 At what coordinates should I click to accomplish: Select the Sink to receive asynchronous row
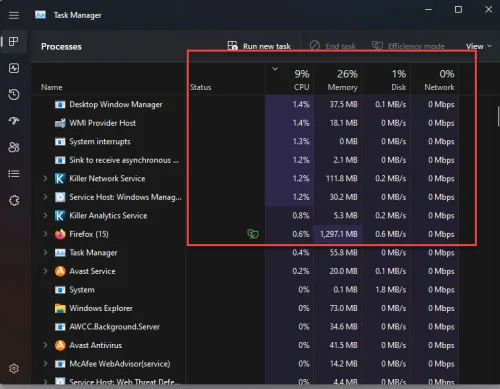pyautogui.click(x=245, y=160)
